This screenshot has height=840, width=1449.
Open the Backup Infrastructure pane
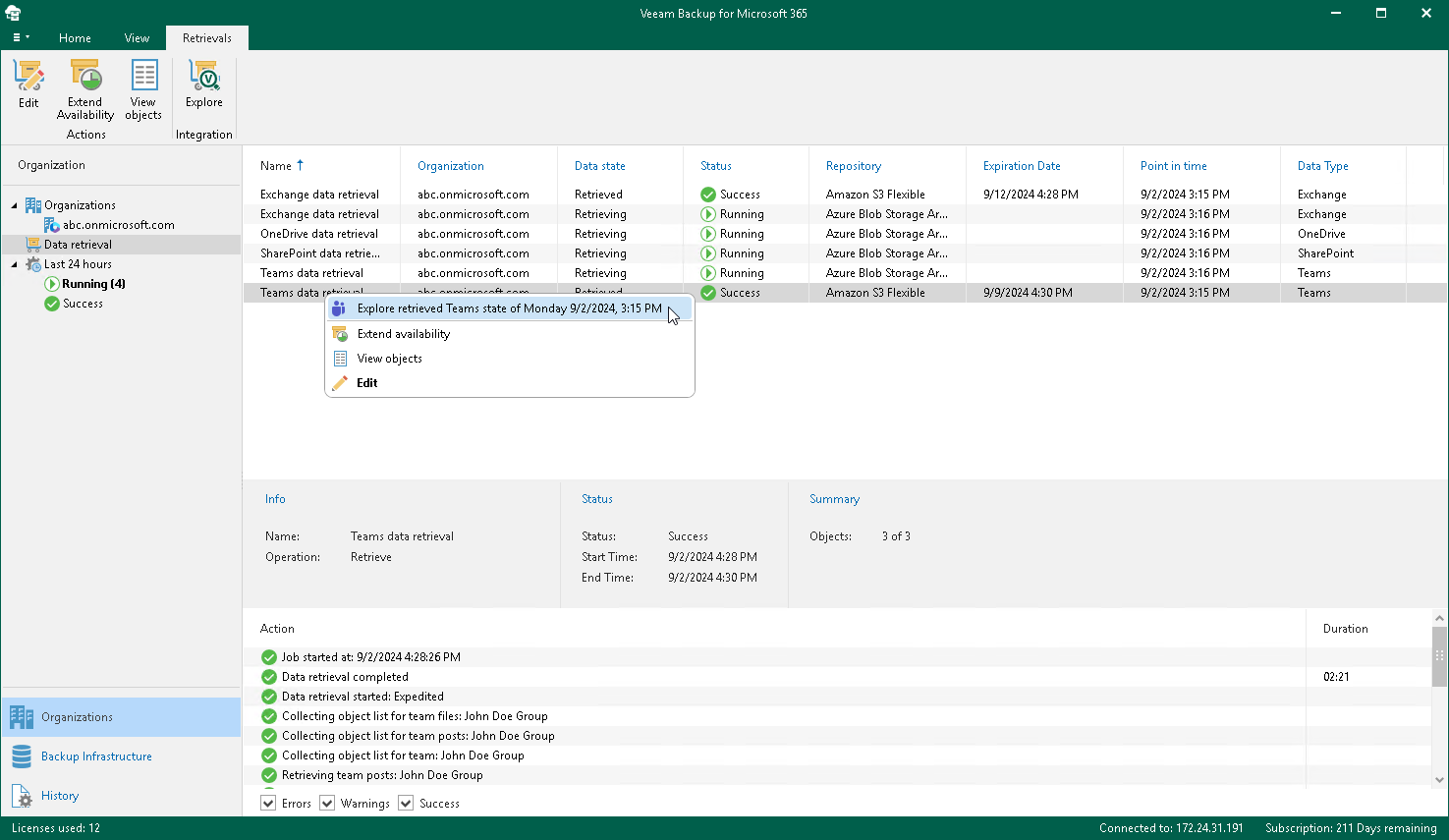[121, 756]
